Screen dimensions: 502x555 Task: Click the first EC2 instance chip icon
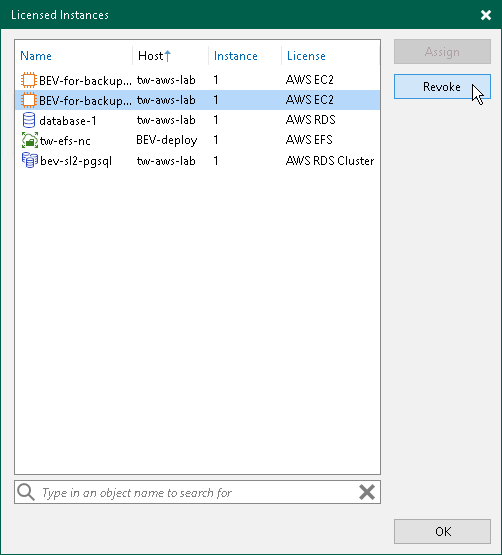29,80
